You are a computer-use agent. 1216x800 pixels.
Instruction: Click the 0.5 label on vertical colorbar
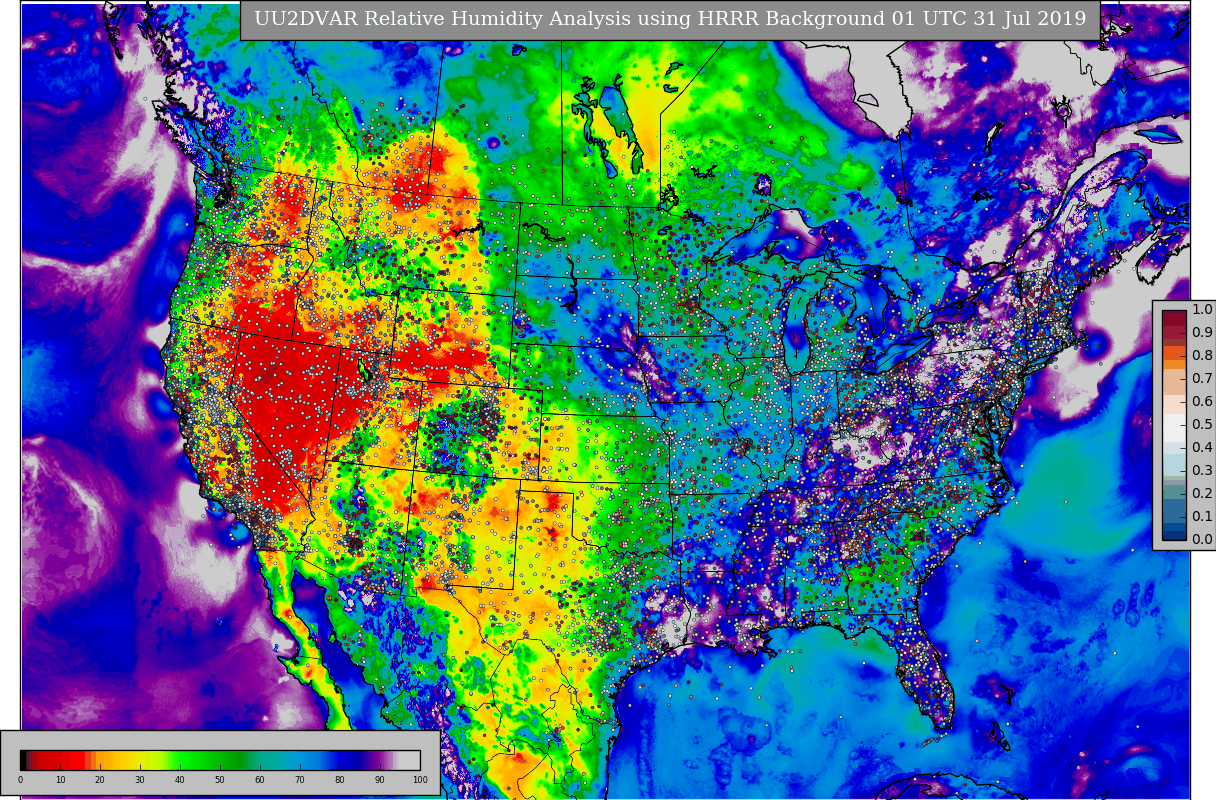point(1202,424)
